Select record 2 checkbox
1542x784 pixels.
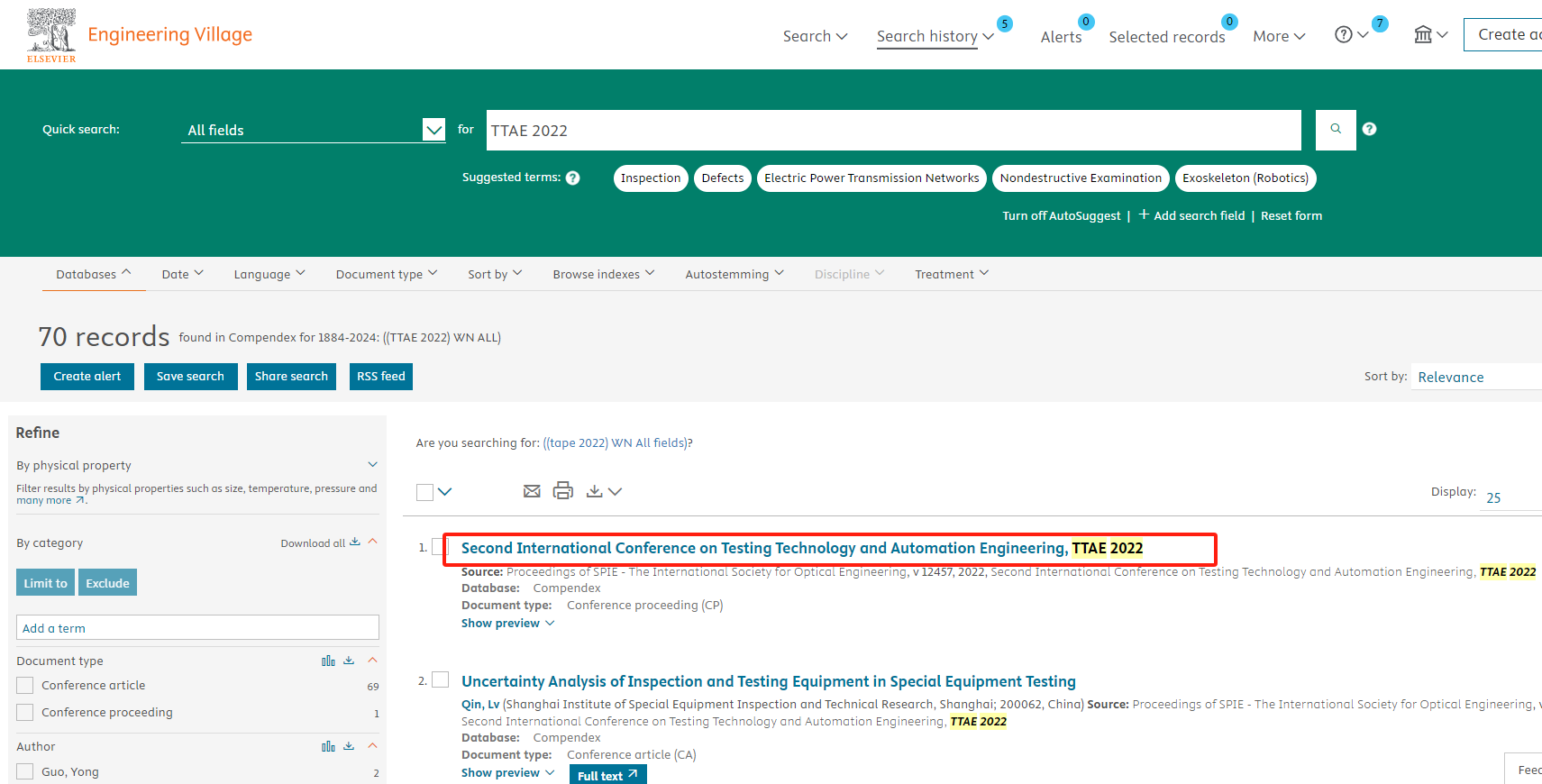(x=440, y=679)
